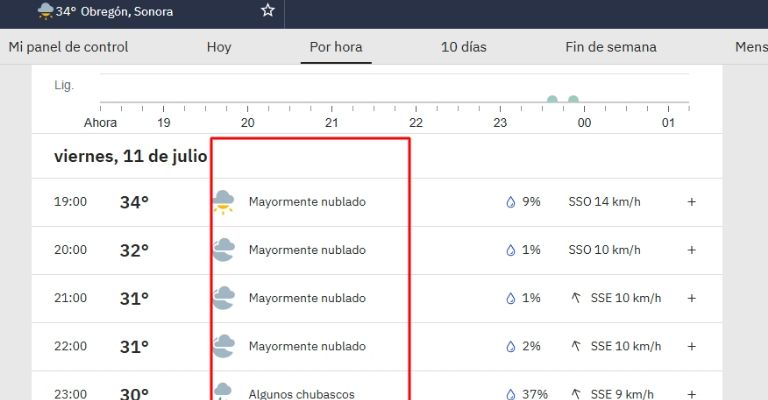This screenshot has height=400, width=768.
Task: Click the 21 hour mark on timeline
Action: [x=332, y=122]
